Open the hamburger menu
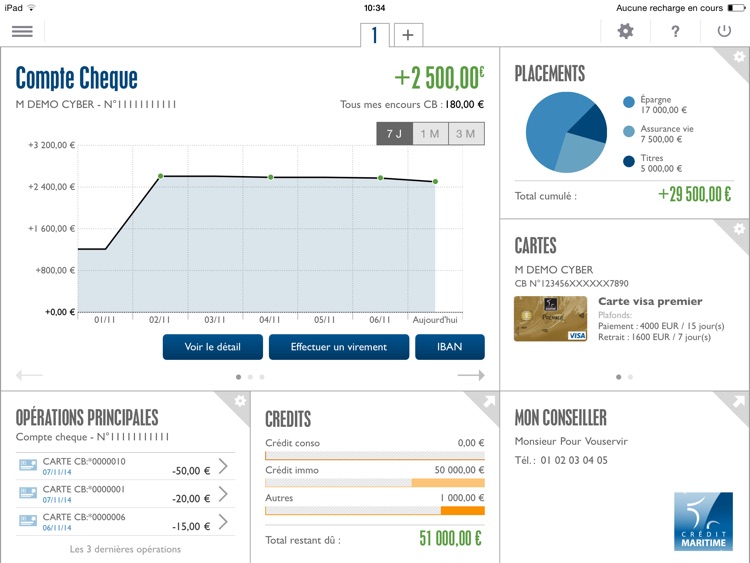Image resolution: width=750 pixels, height=563 pixels. 22,32
